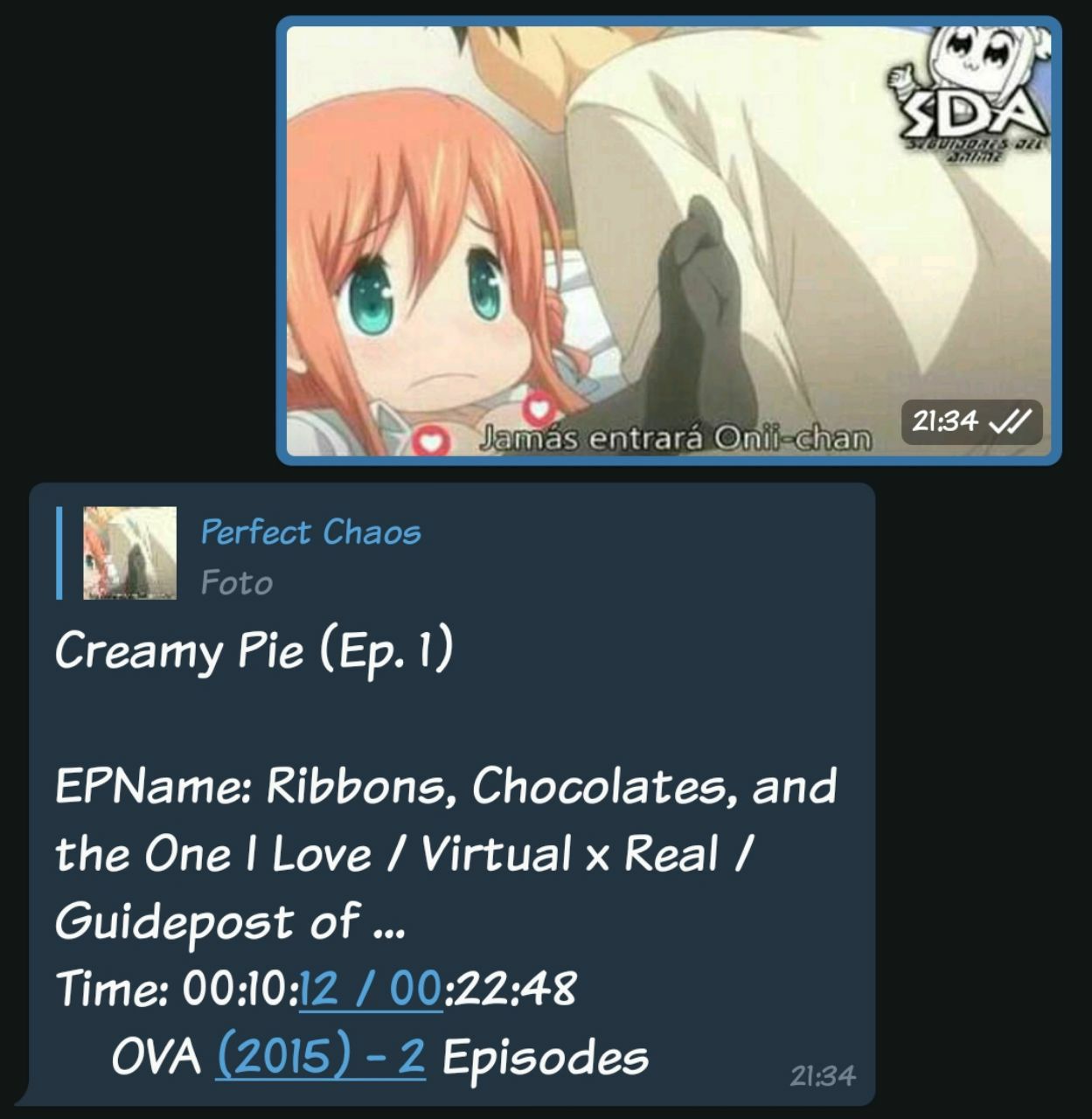1092x1119 pixels.
Task: Click the SDA watermark logo in the photo
Action: [972, 94]
